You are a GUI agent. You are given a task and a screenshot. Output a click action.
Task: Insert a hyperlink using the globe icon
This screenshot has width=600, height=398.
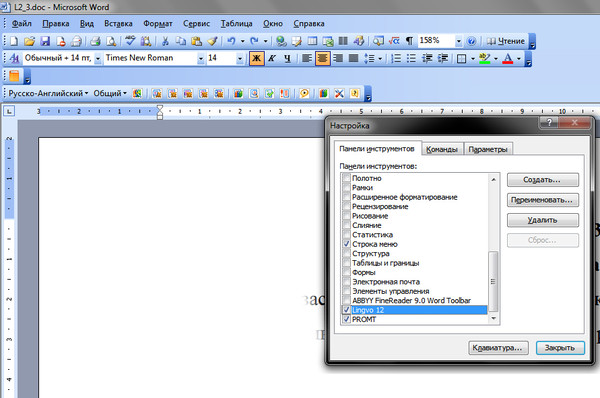(281, 41)
